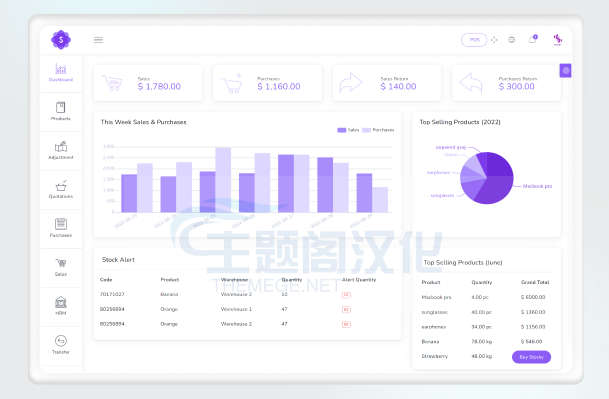This screenshot has height=399, width=609.
Task: Open the HRM sidebar section
Action: (x=61, y=306)
